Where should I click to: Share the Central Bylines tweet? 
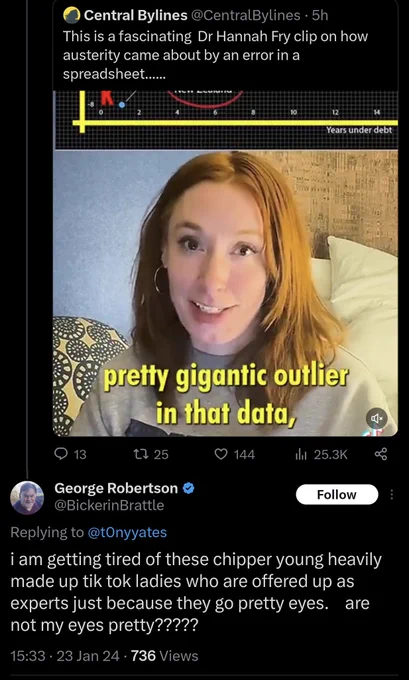tap(380, 454)
